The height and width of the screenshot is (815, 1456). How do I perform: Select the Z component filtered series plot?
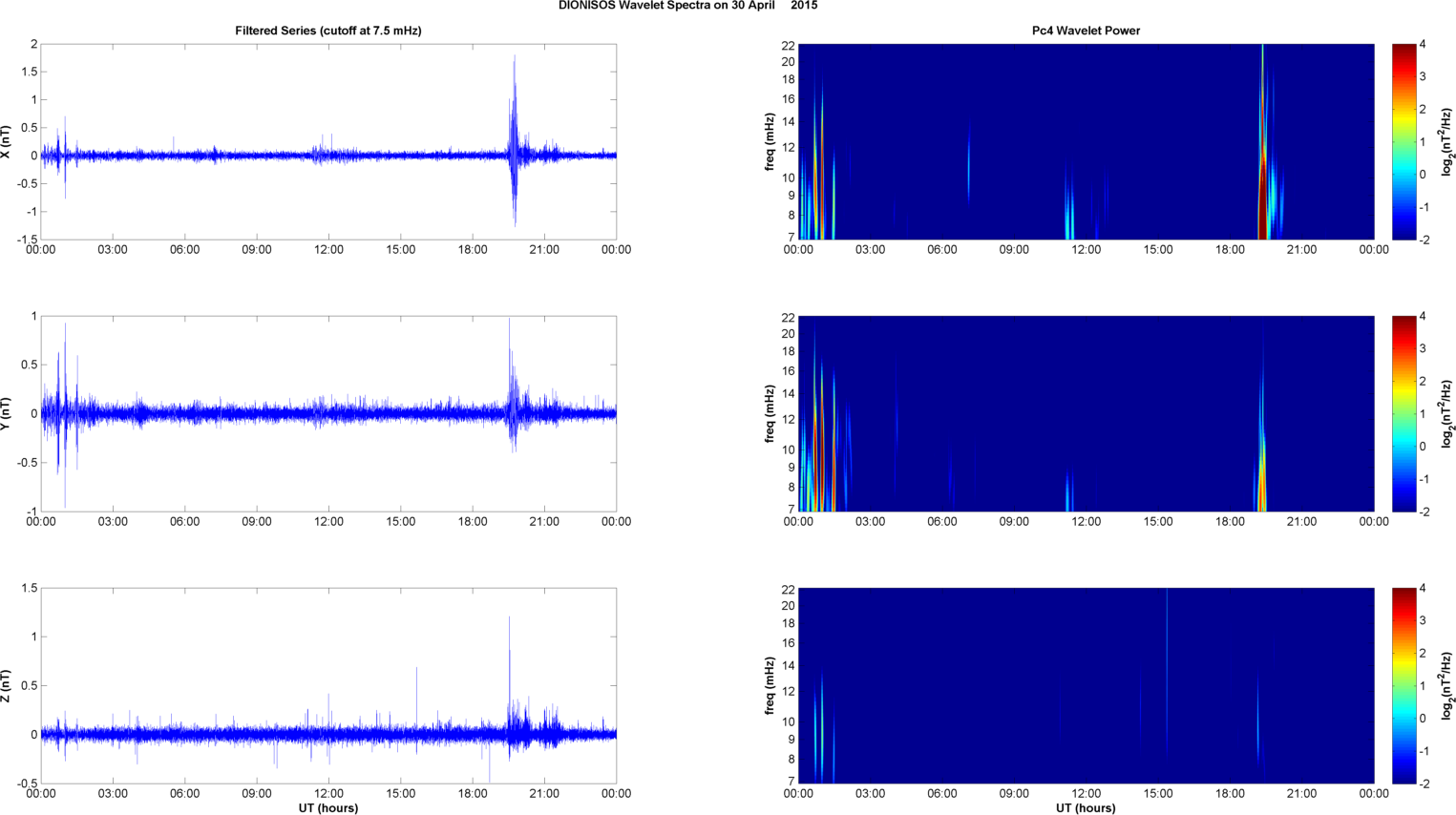pyautogui.click(x=328, y=685)
